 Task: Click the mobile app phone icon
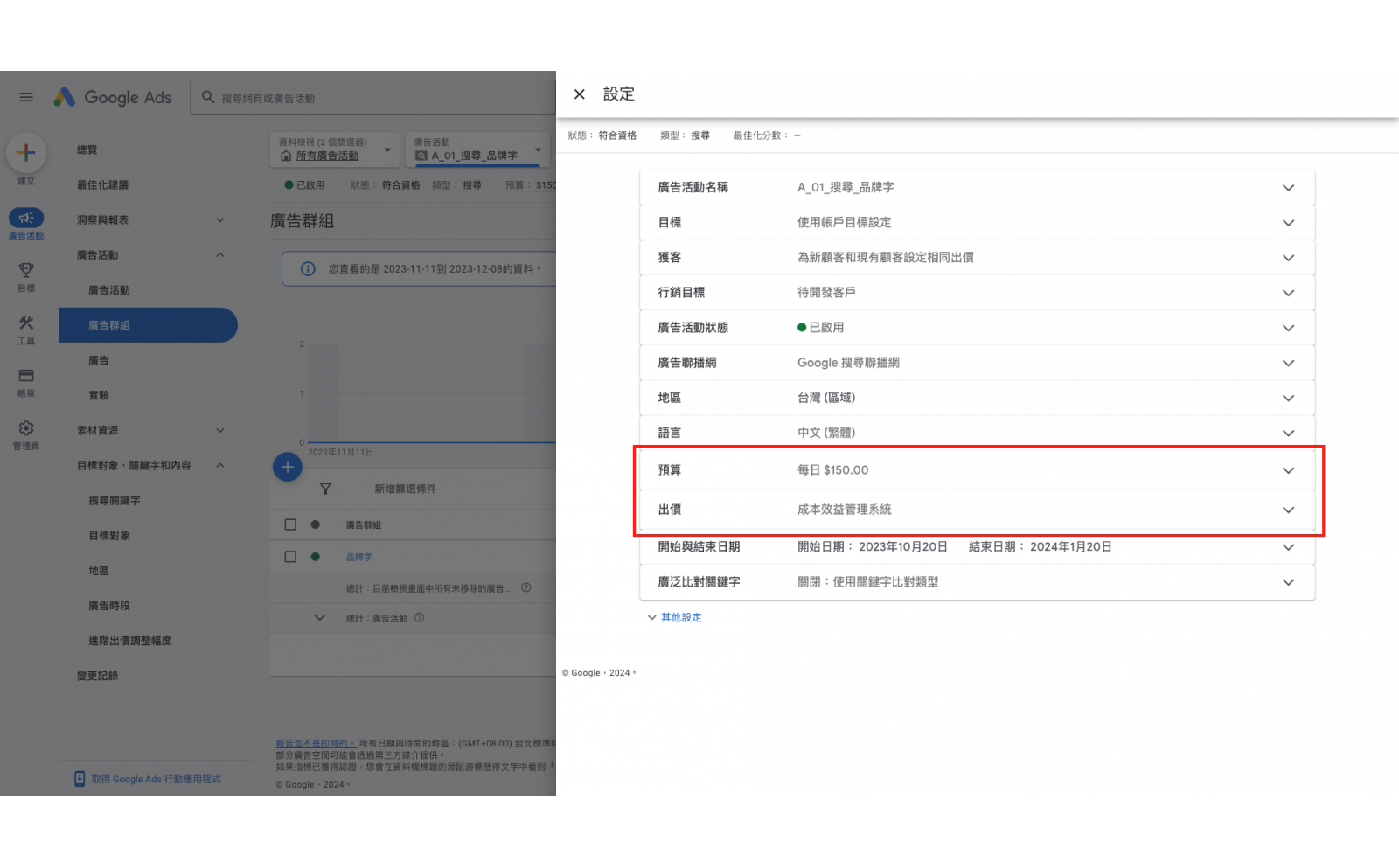point(80,778)
